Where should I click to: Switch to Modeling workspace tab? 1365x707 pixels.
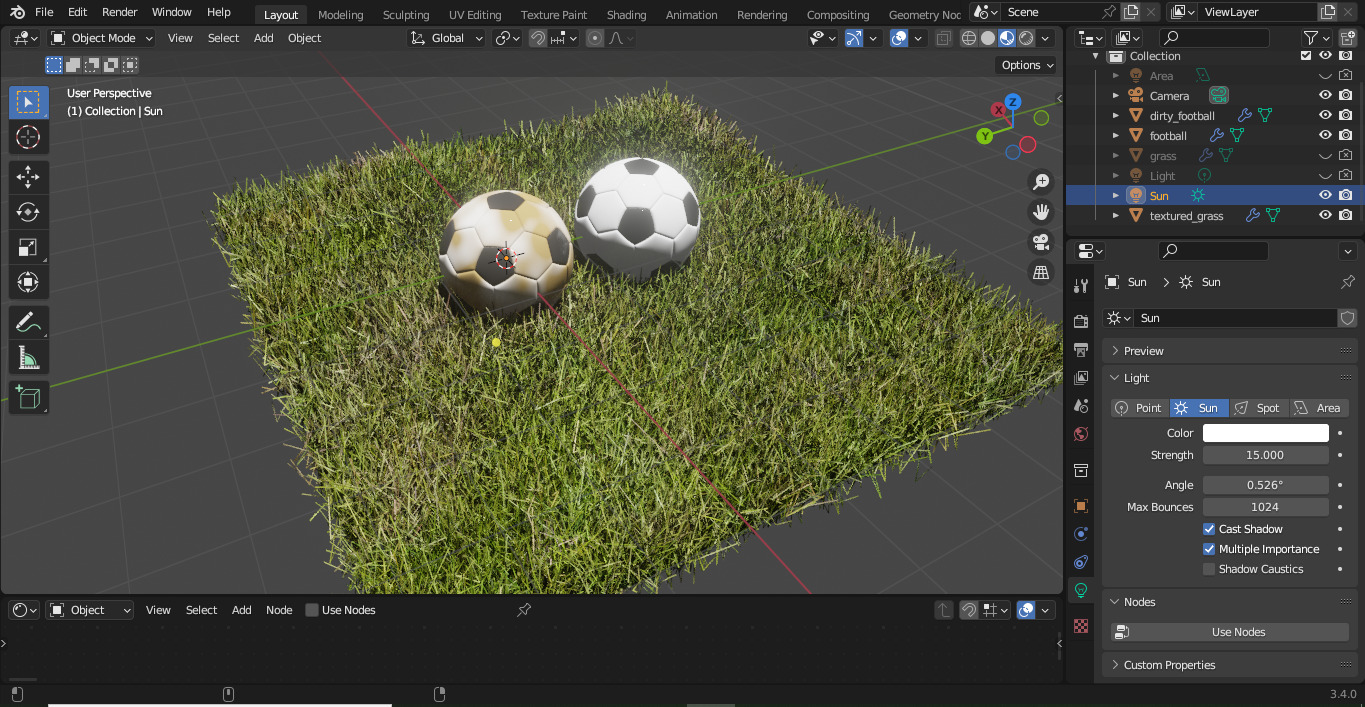(x=340, y=15)
